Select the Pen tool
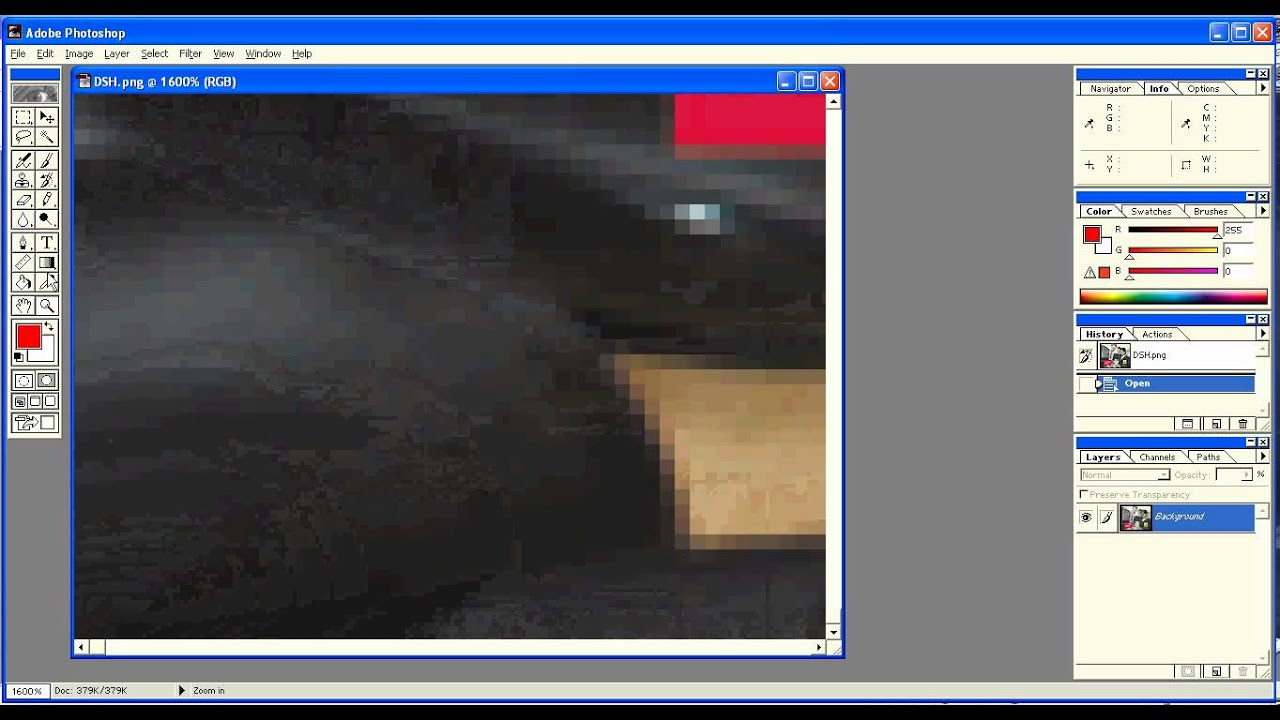 (23, 242)
